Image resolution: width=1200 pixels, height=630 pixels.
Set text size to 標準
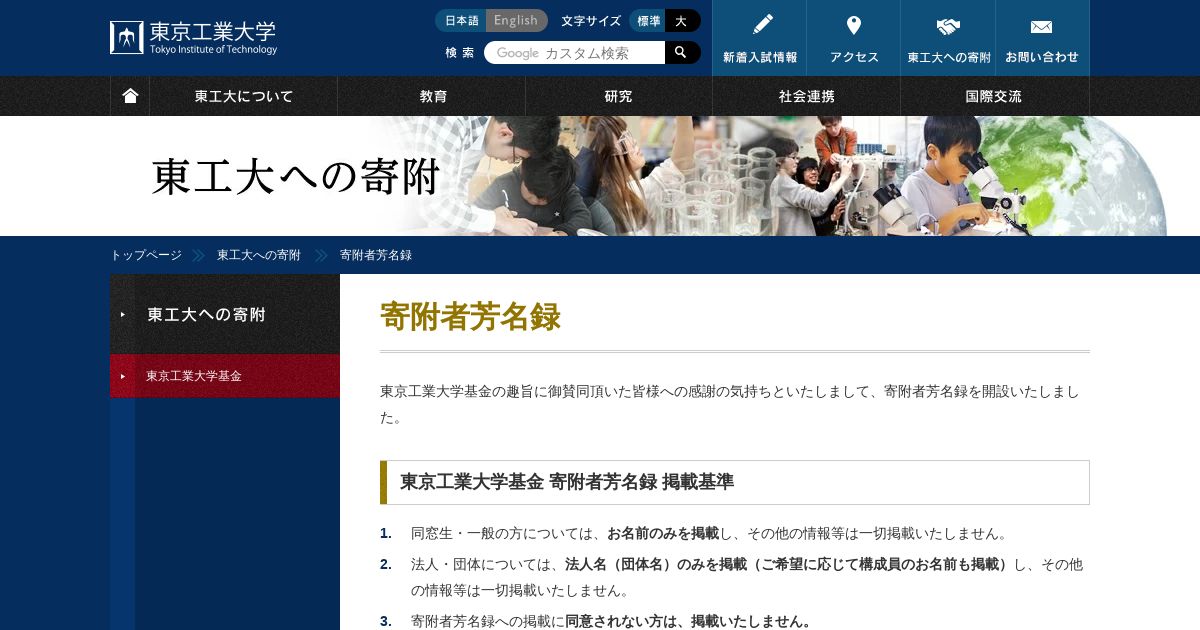point(648,20)
